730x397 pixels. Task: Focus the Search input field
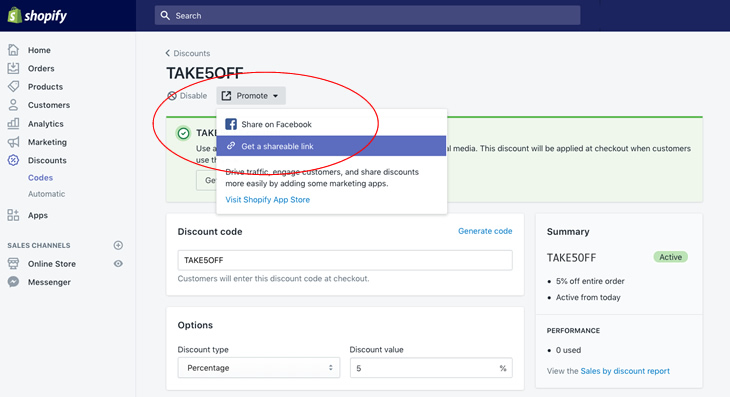(367, 15)
